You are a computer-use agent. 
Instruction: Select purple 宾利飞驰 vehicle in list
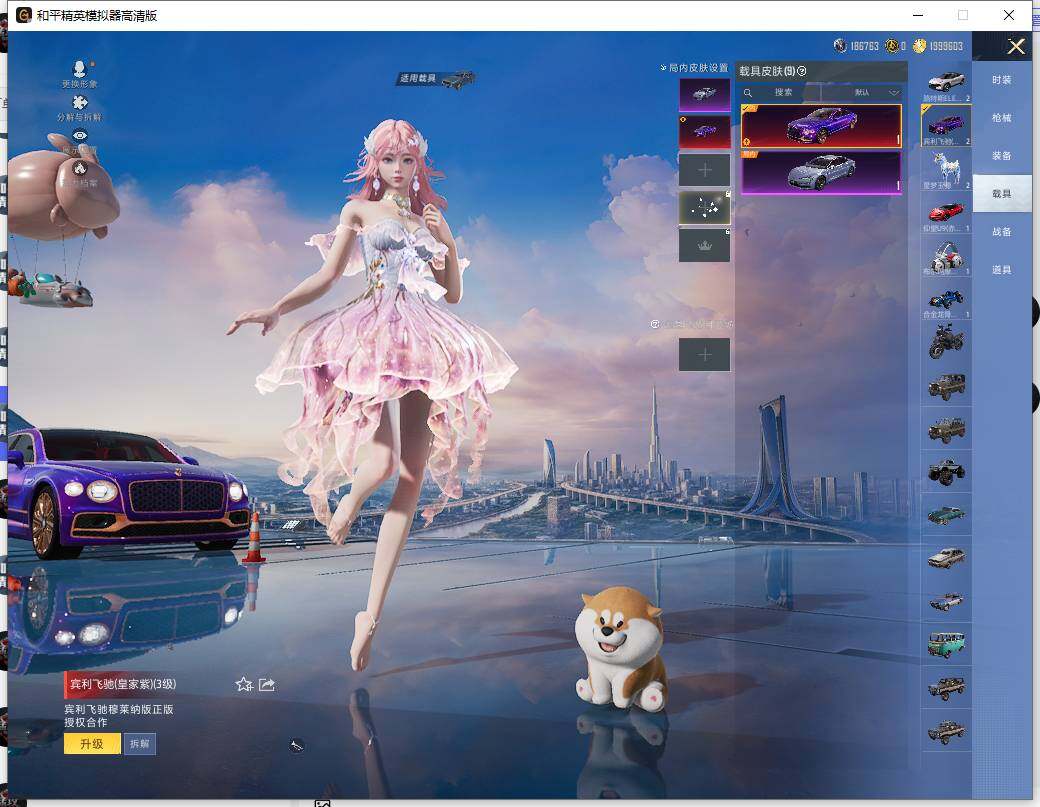tap(946, 126)
